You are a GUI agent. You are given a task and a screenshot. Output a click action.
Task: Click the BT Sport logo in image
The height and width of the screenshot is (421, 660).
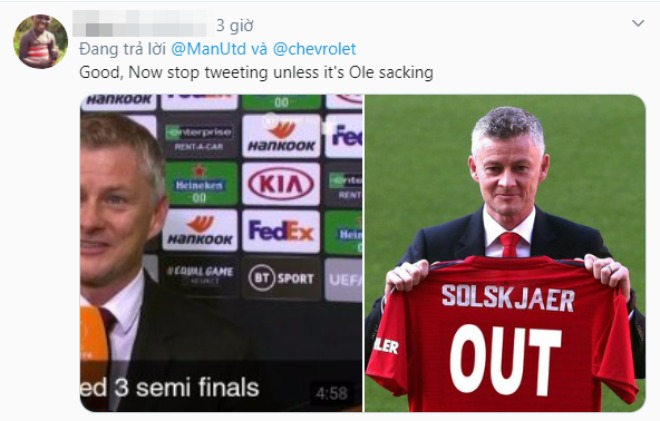coord(281,278)
